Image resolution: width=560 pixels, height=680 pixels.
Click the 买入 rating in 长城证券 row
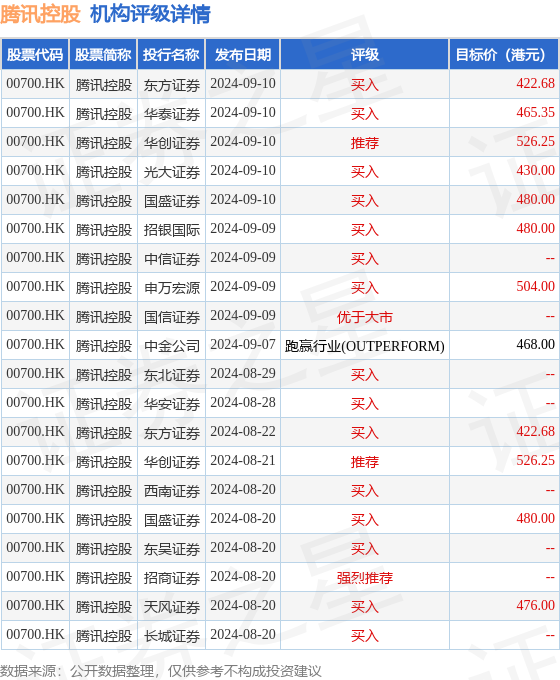365,636
